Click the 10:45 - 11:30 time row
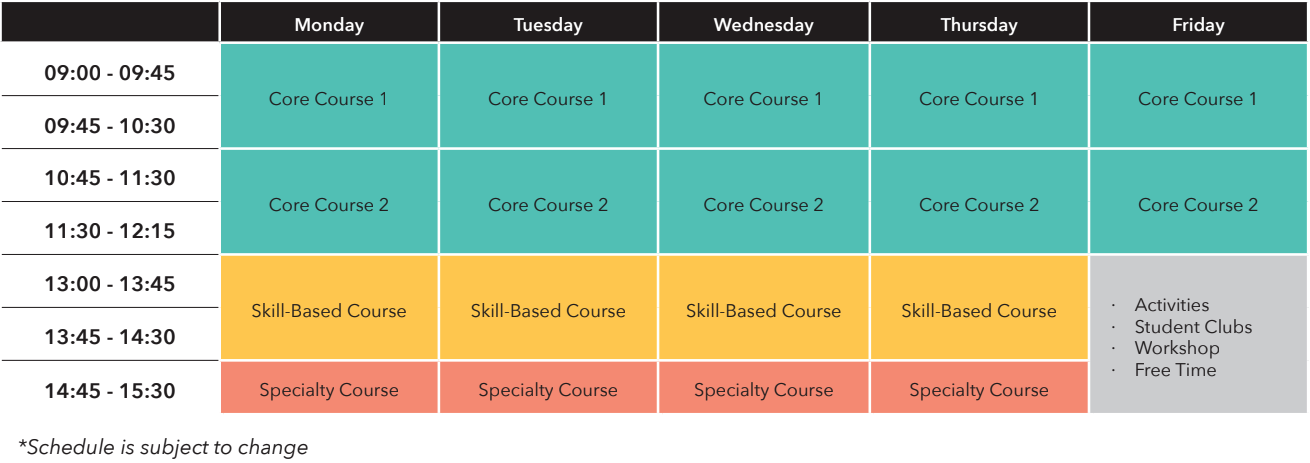Viewport: 1310px width, 463px height. (110, 178)
